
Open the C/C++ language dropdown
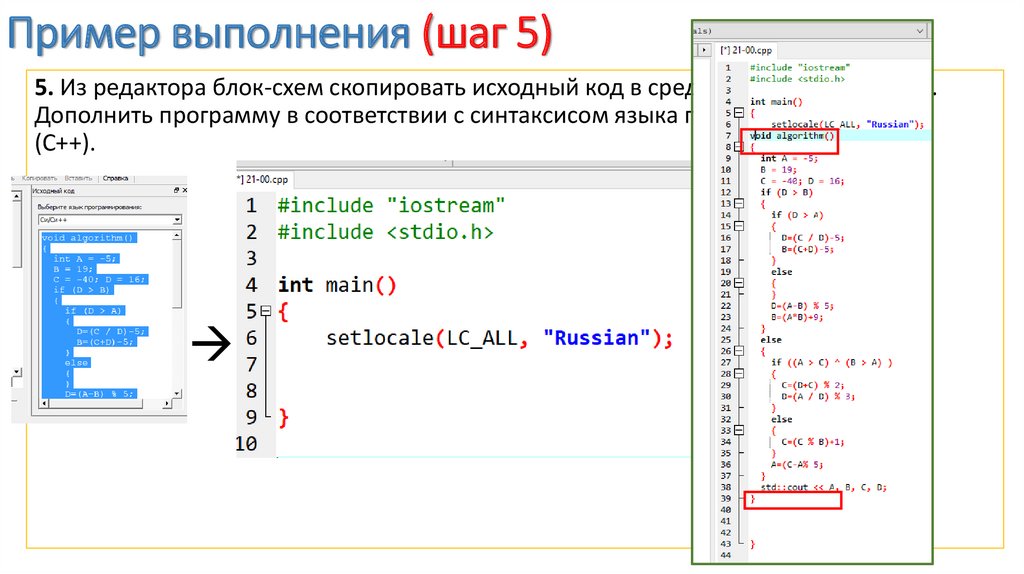pyautogui.click(x=177, y=220)
